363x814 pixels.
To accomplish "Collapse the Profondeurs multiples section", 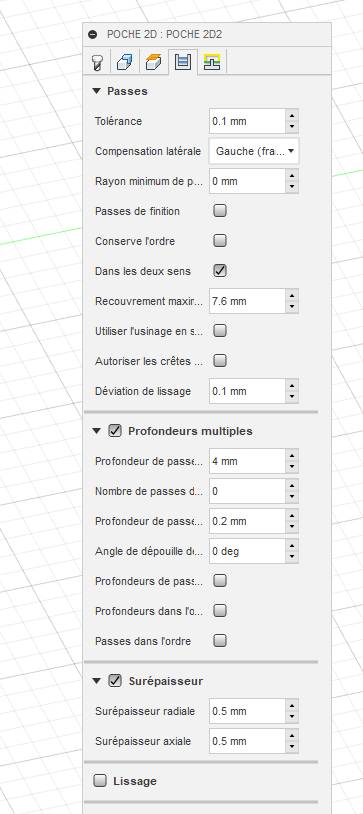I will (x=96, y=431).
